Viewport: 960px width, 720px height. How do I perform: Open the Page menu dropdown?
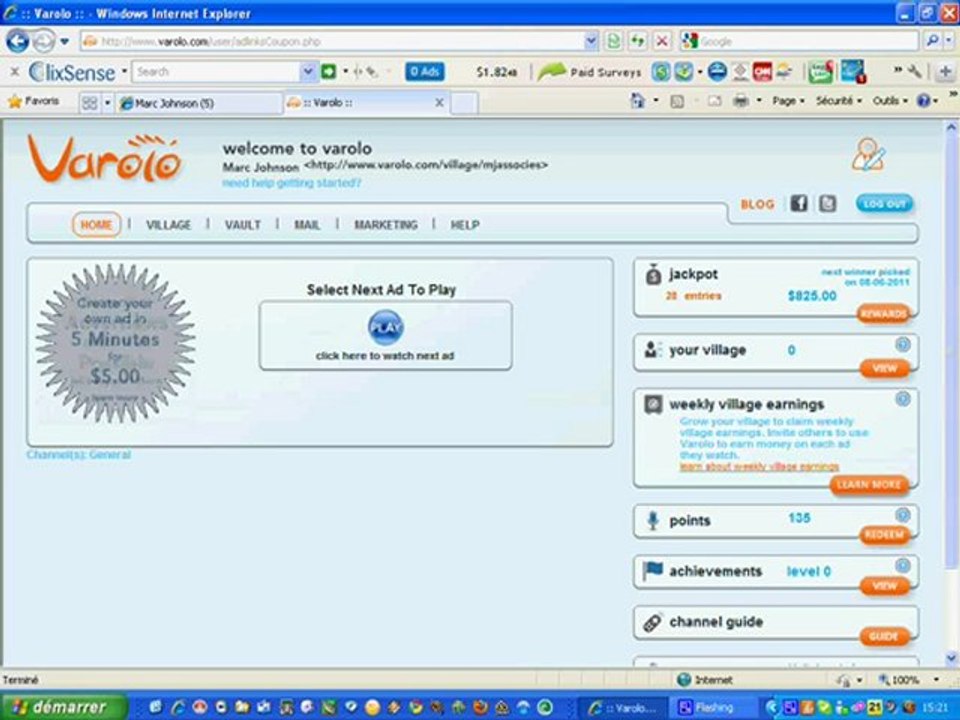tap(788, 101)
